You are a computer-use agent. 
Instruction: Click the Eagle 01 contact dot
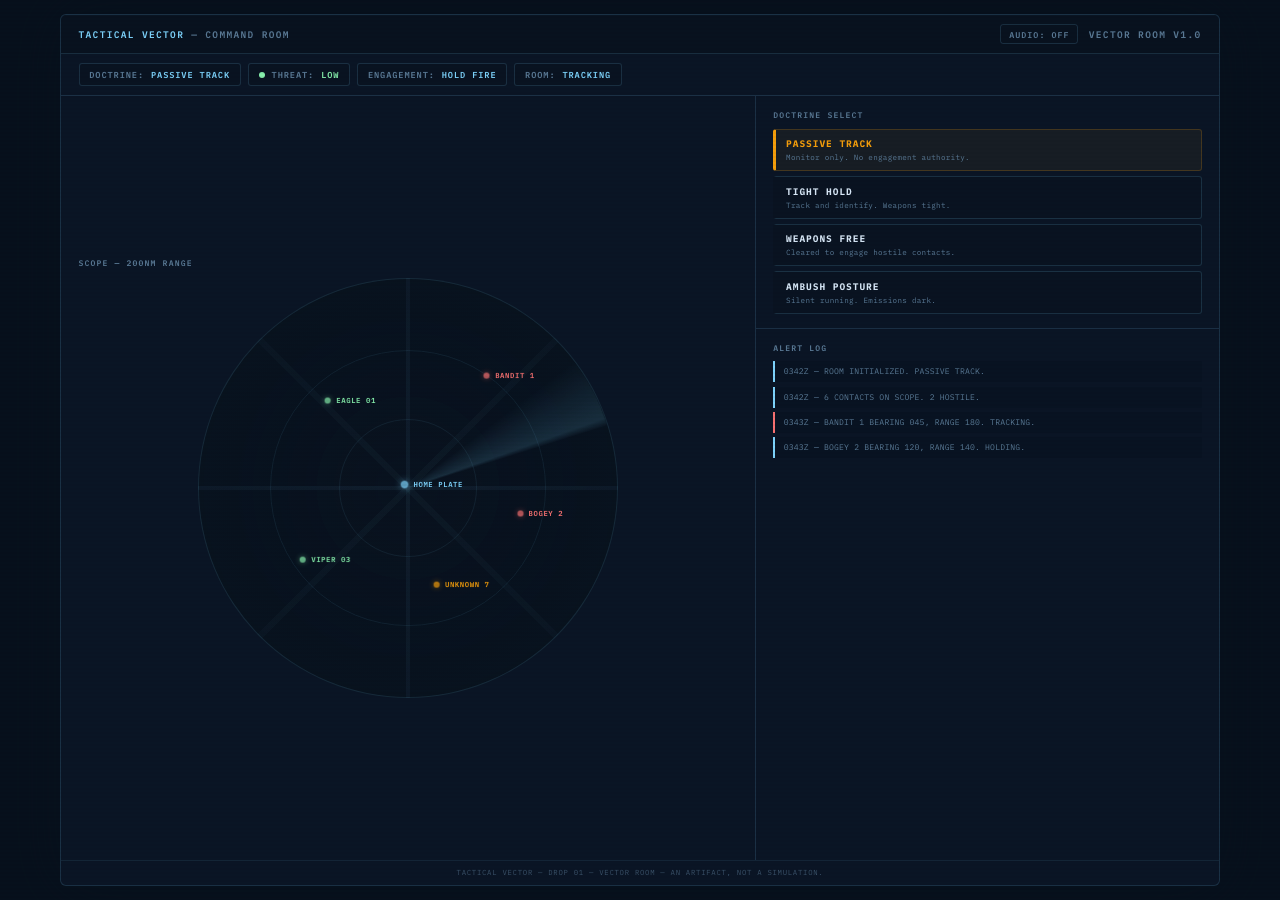pos(328,401)
